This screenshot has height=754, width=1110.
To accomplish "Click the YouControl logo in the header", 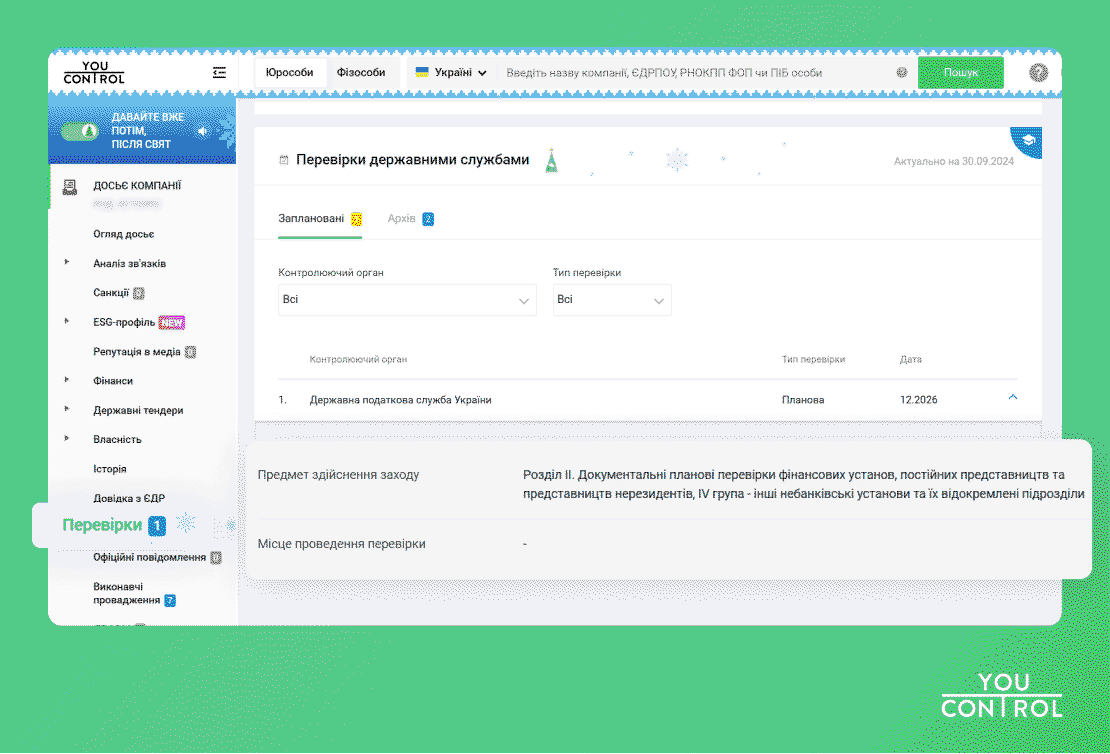I will (94, 72).
